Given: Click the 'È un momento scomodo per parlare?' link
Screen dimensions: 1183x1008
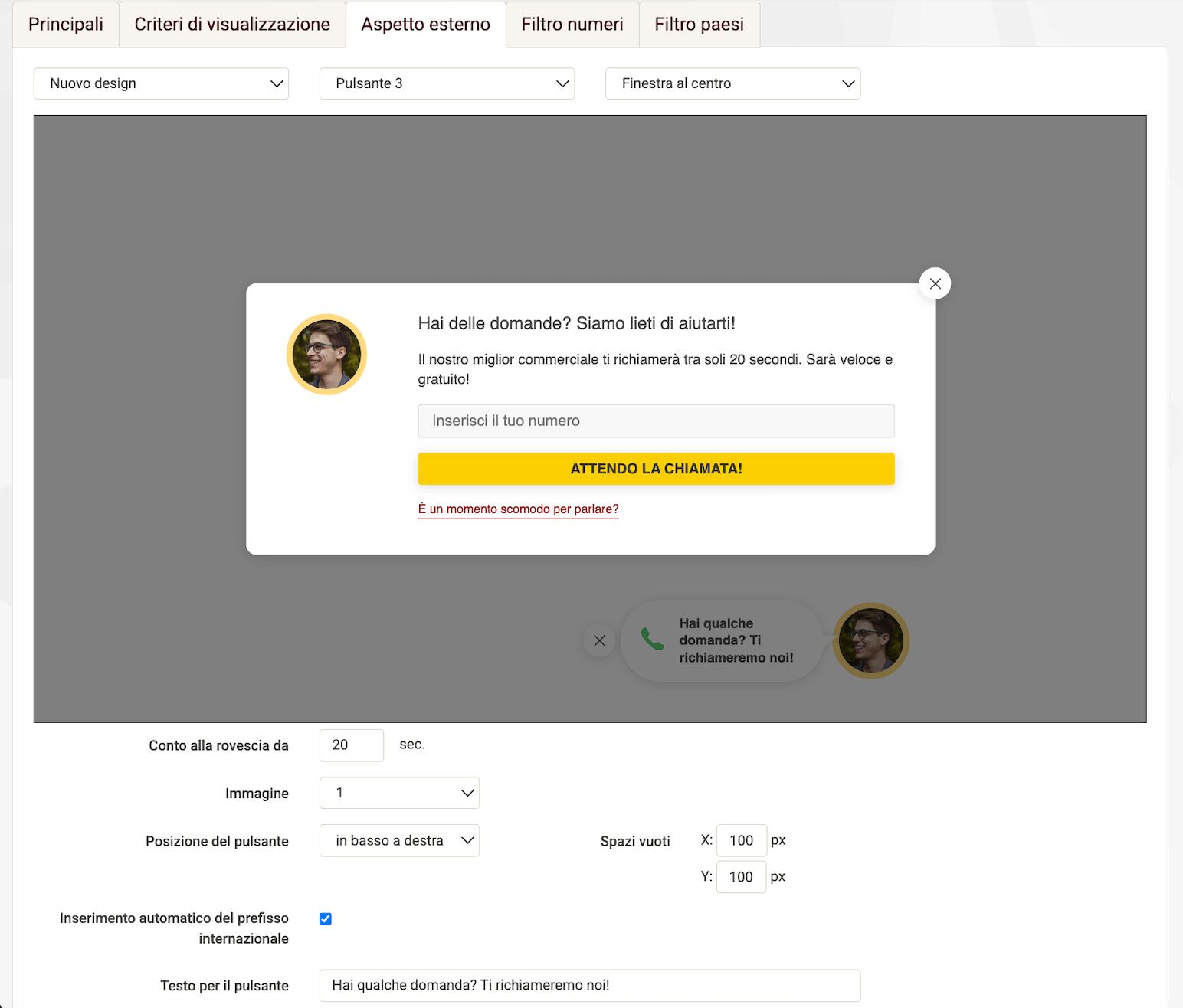Looking at the screenshot, I should pos(518,509).
